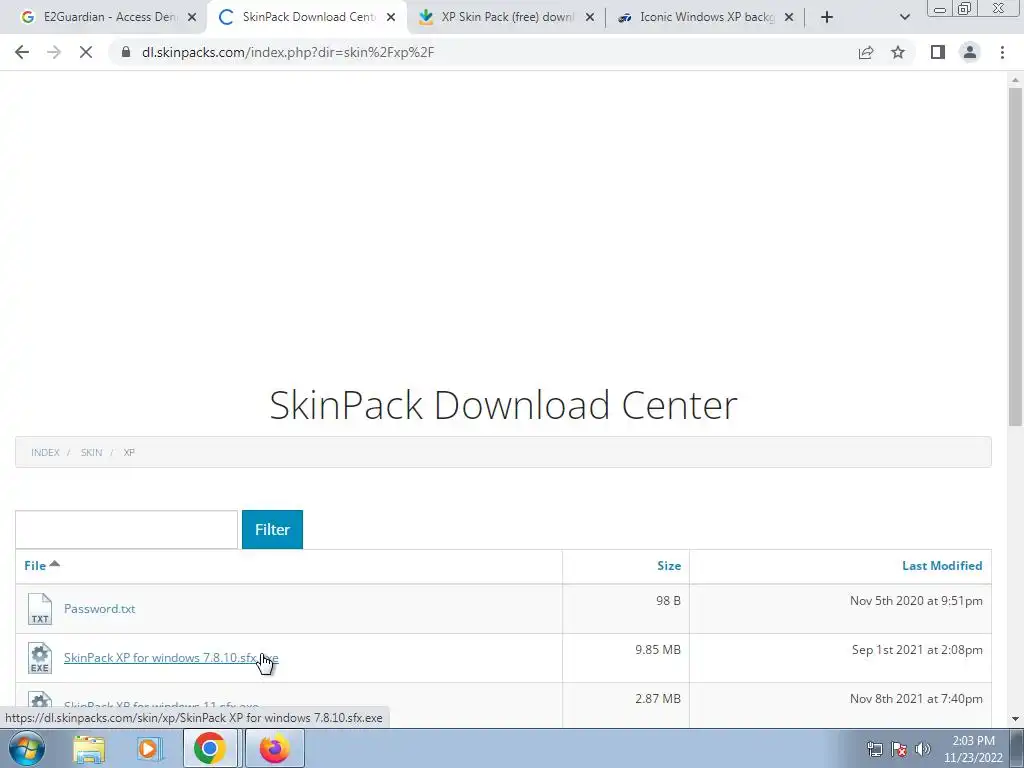This screenshot has width=1024, height=768.
Task: Click the network tray icon
Action: pos(874,749)
